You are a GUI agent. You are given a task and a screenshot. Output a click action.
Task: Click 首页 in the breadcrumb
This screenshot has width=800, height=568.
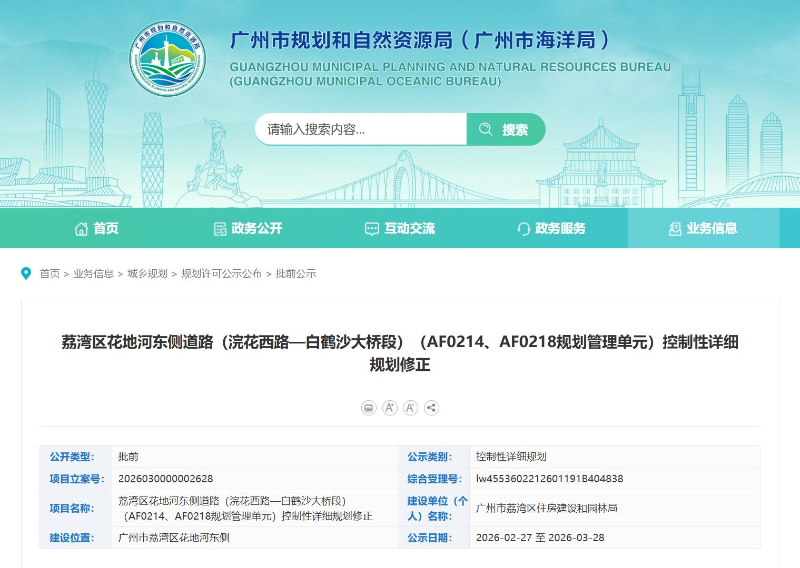pos(50,274)
